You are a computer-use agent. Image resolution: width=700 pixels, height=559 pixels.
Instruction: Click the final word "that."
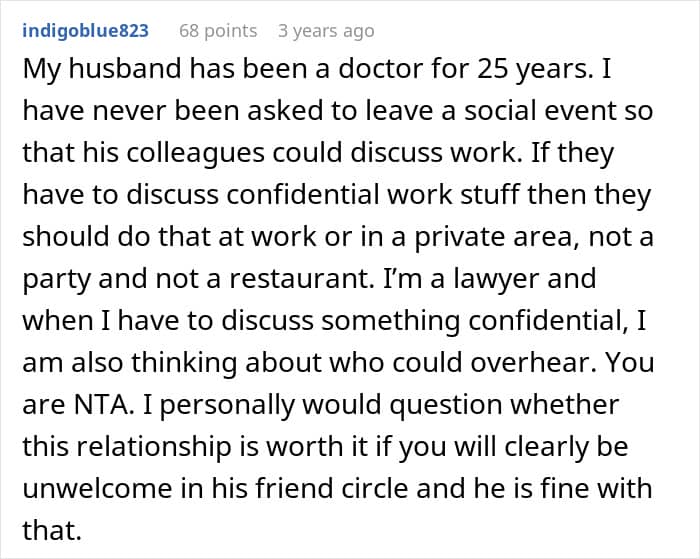(52, 530)
